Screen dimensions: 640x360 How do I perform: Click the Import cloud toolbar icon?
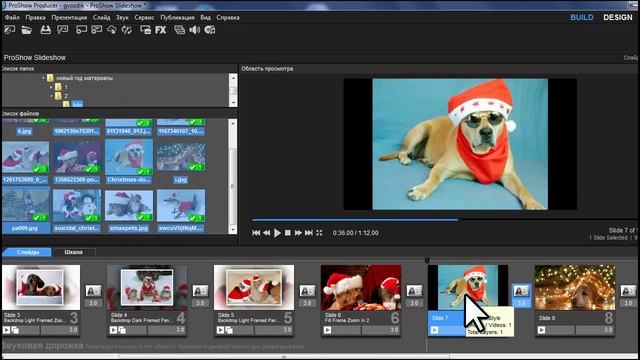(111, 30)
